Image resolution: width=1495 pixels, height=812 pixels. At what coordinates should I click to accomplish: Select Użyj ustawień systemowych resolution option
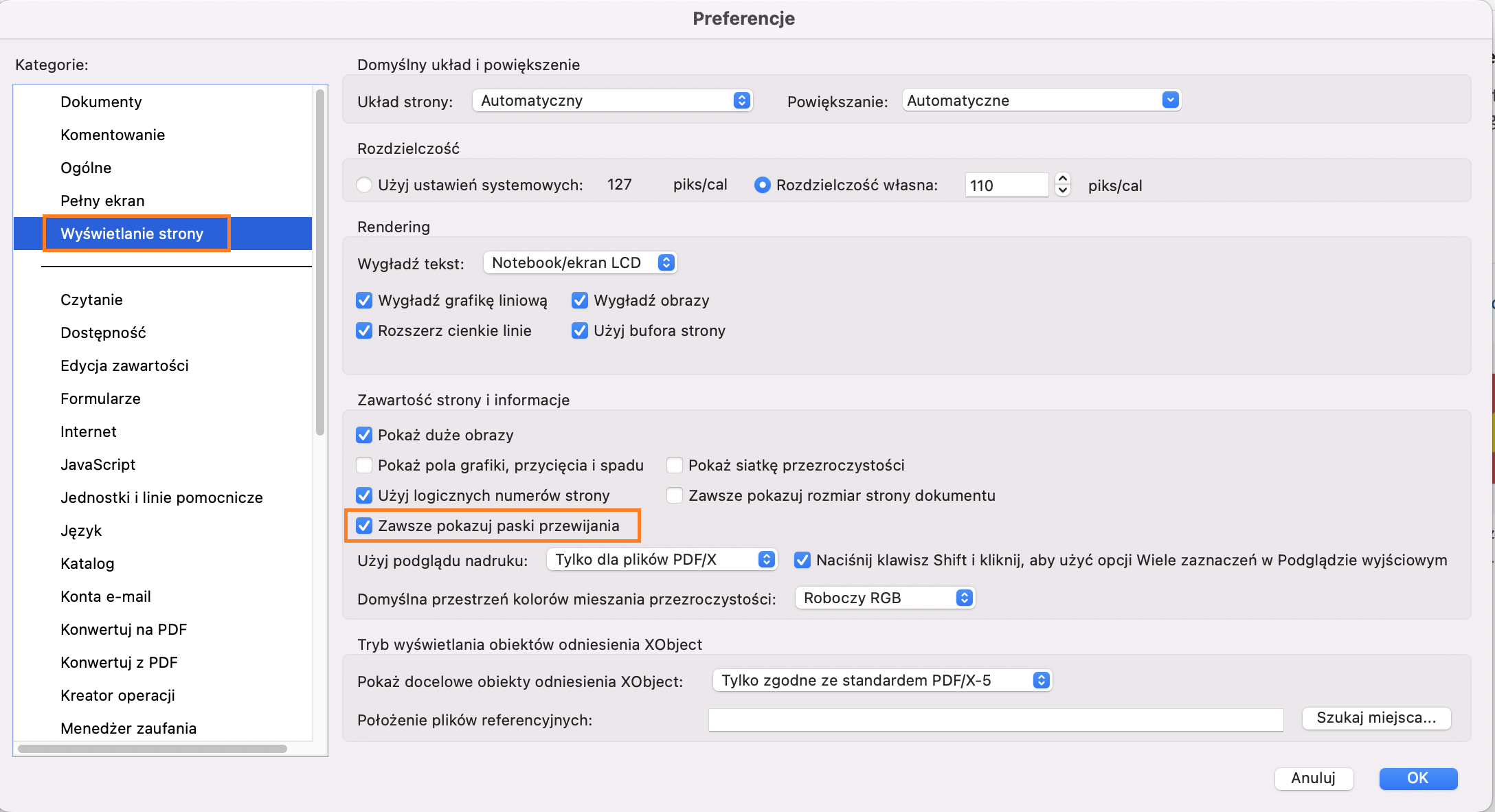[x=363, y=184]
